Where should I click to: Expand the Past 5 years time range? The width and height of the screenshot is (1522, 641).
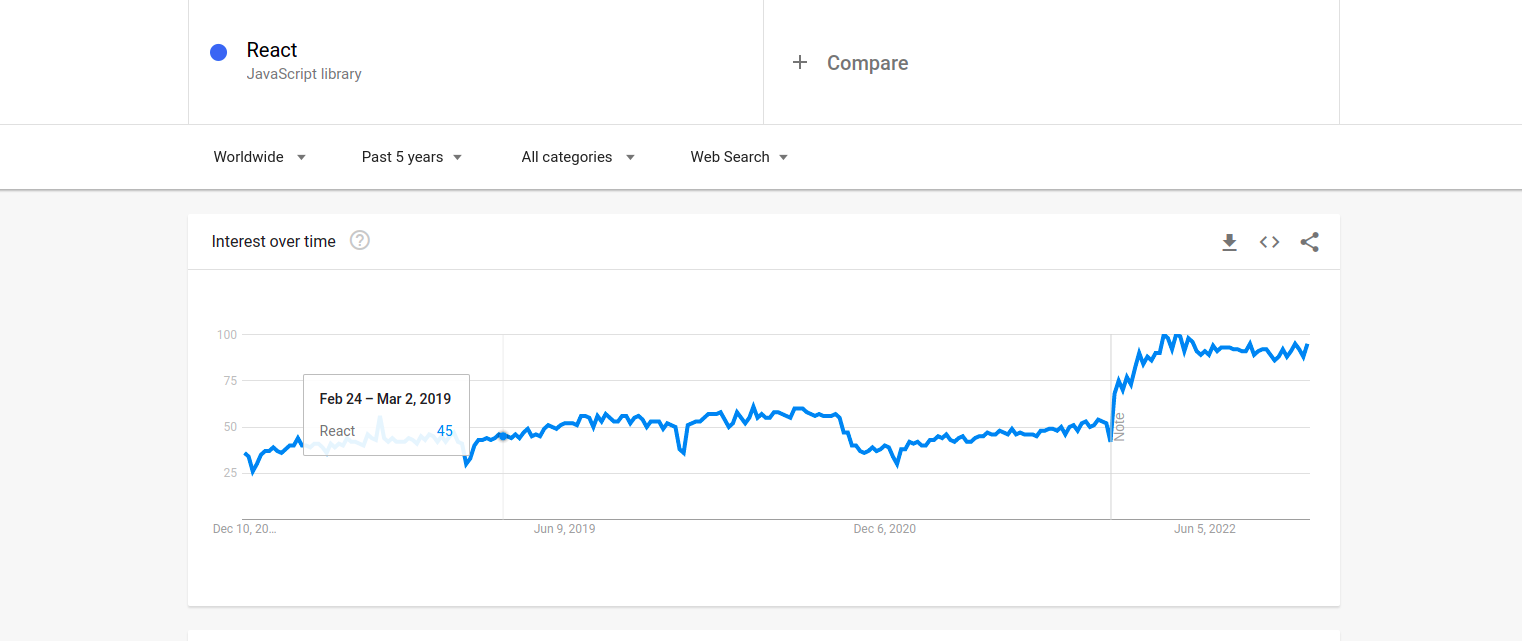[x=412, y=157]
